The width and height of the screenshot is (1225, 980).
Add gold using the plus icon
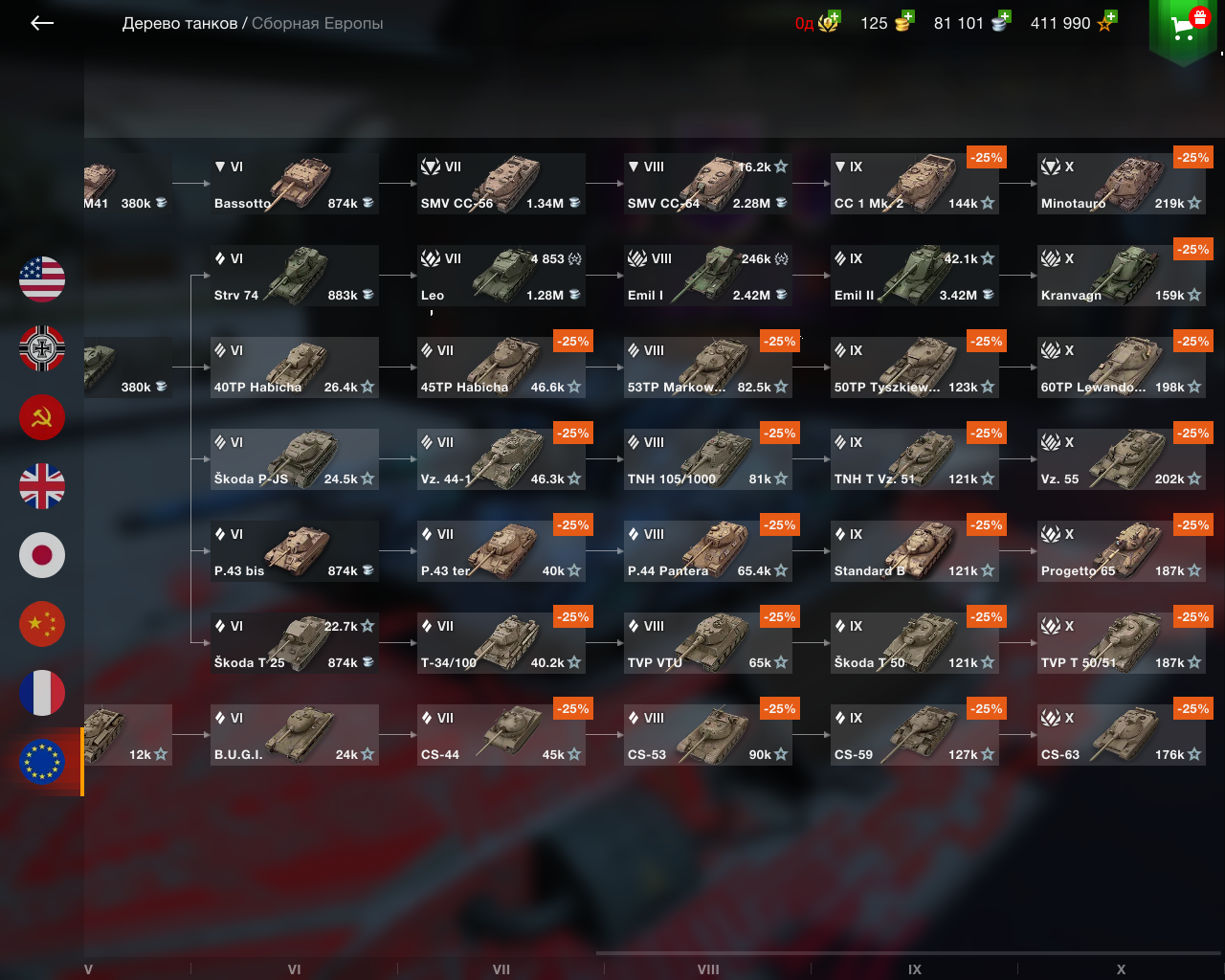coord(907,17)
